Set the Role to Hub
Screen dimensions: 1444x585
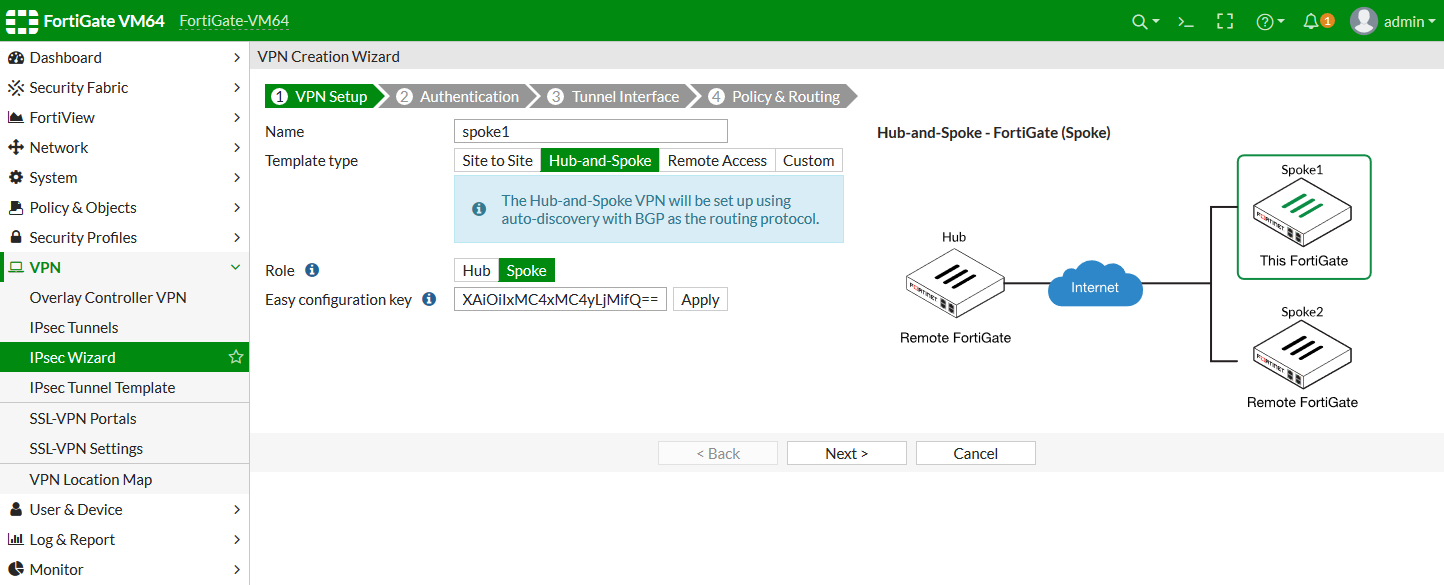click(x=476, y=270)
